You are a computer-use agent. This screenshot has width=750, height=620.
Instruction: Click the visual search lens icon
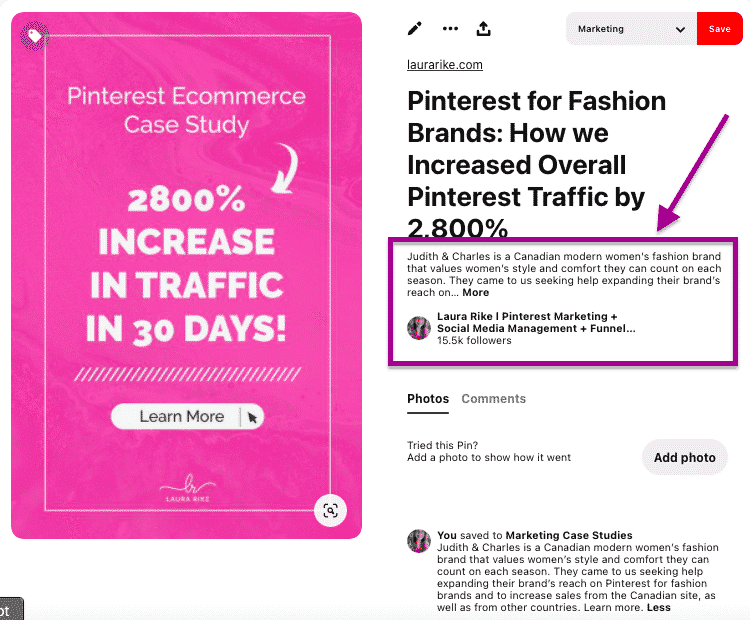(x=331, y=510)
